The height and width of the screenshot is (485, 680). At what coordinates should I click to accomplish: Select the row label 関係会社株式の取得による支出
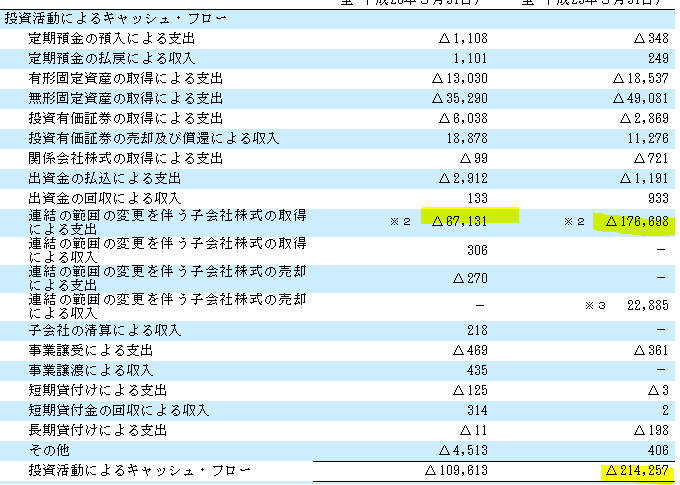pos(125,158)
